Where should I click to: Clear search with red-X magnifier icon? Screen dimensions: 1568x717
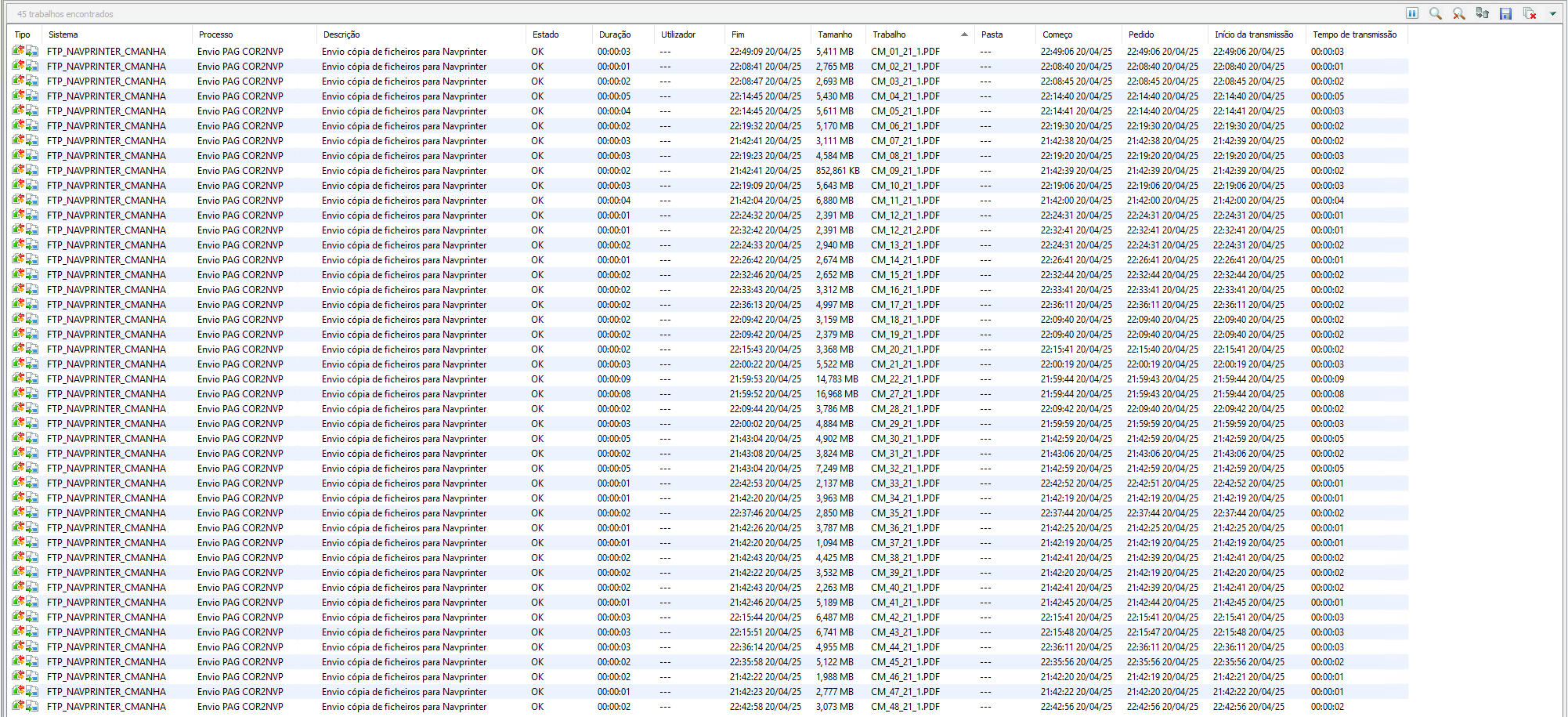[1459, 13]
